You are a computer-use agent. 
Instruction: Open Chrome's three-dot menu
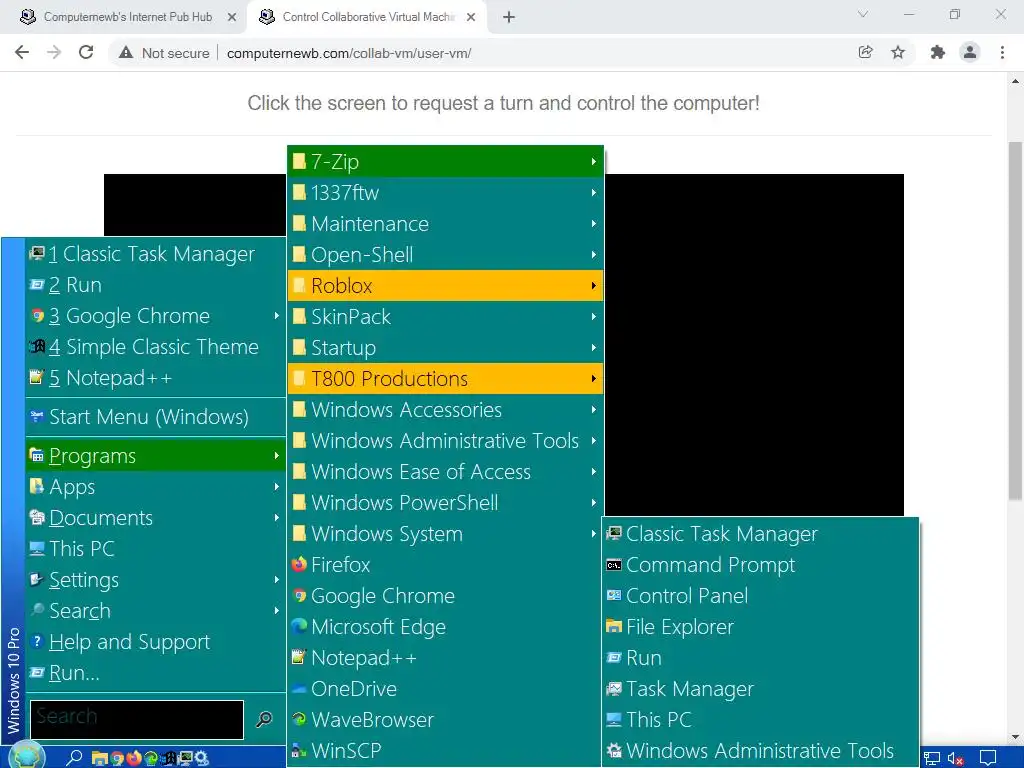[1002, 52]
